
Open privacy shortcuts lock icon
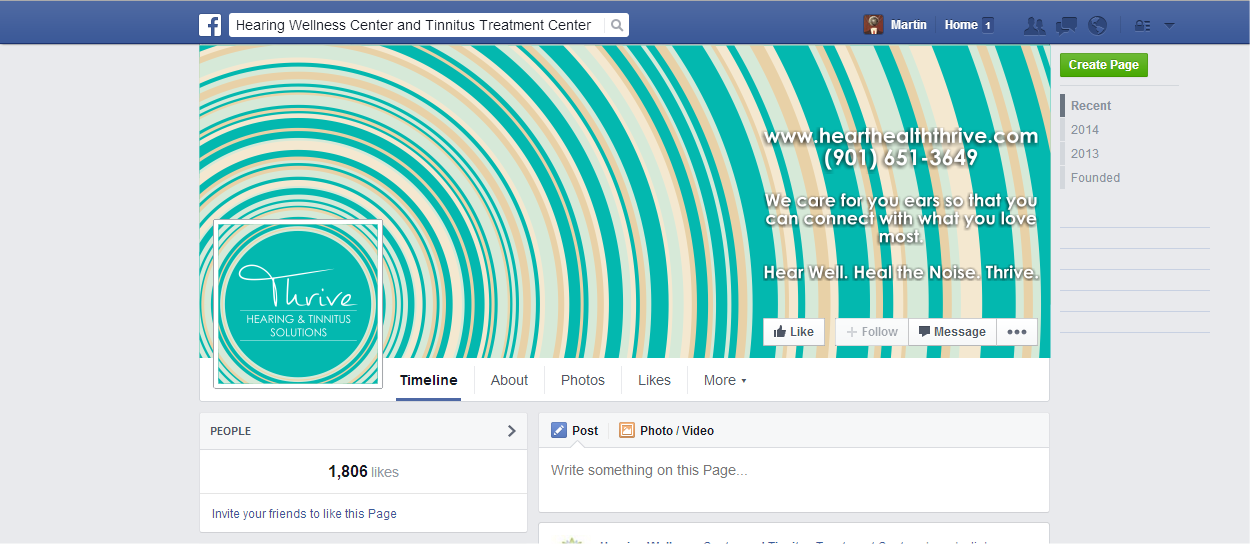pyautogui.click(x=1143, y=26)
